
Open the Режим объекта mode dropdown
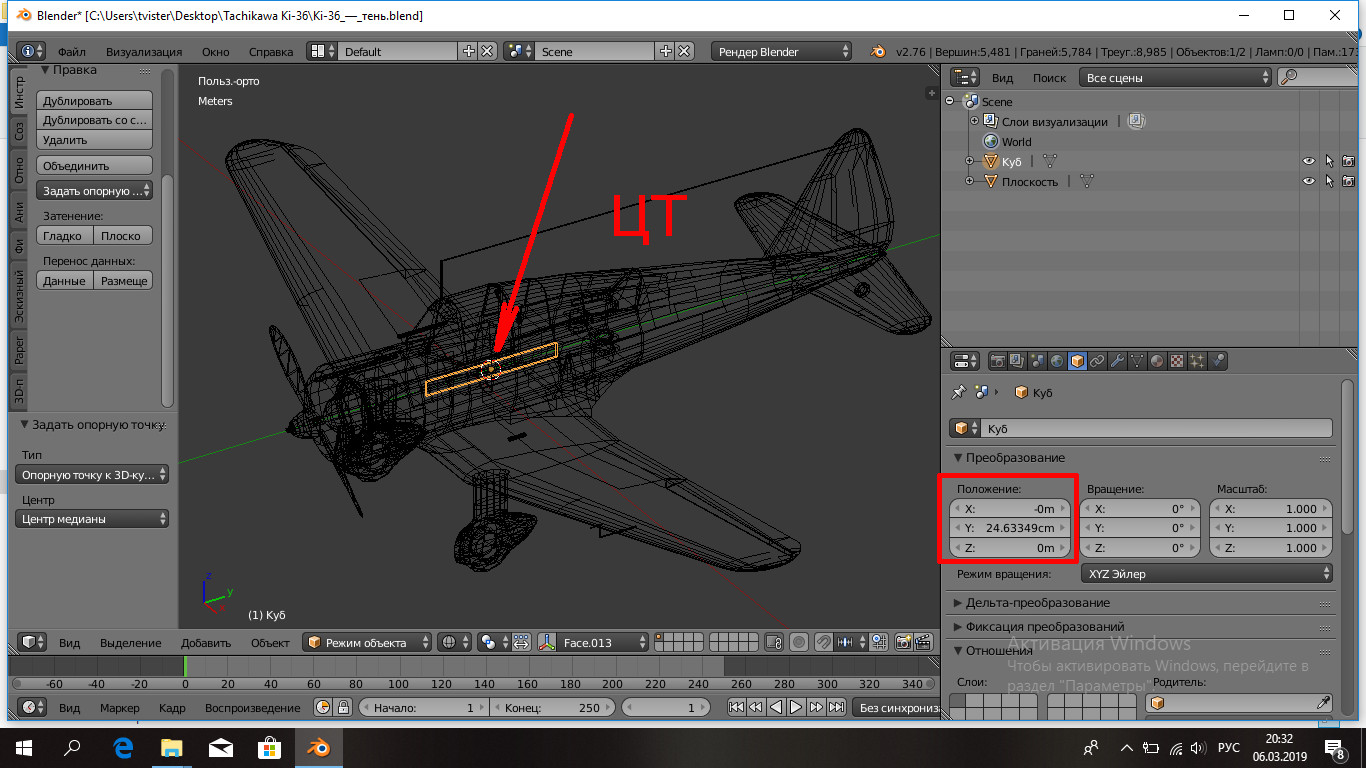[x=368, y=643]
